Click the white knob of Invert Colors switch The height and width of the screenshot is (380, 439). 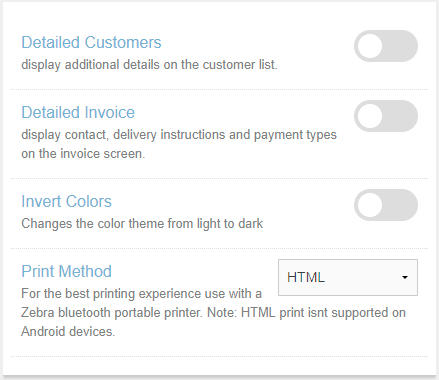coord(370,205)
